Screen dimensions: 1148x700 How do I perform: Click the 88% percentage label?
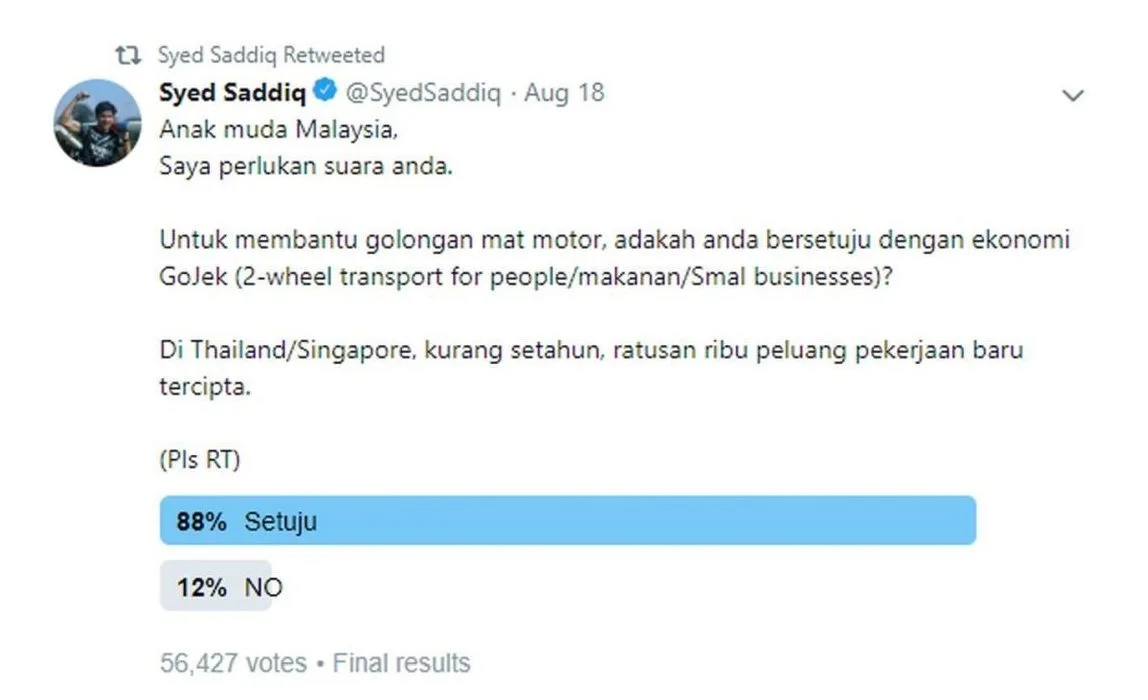click(201, 521)
